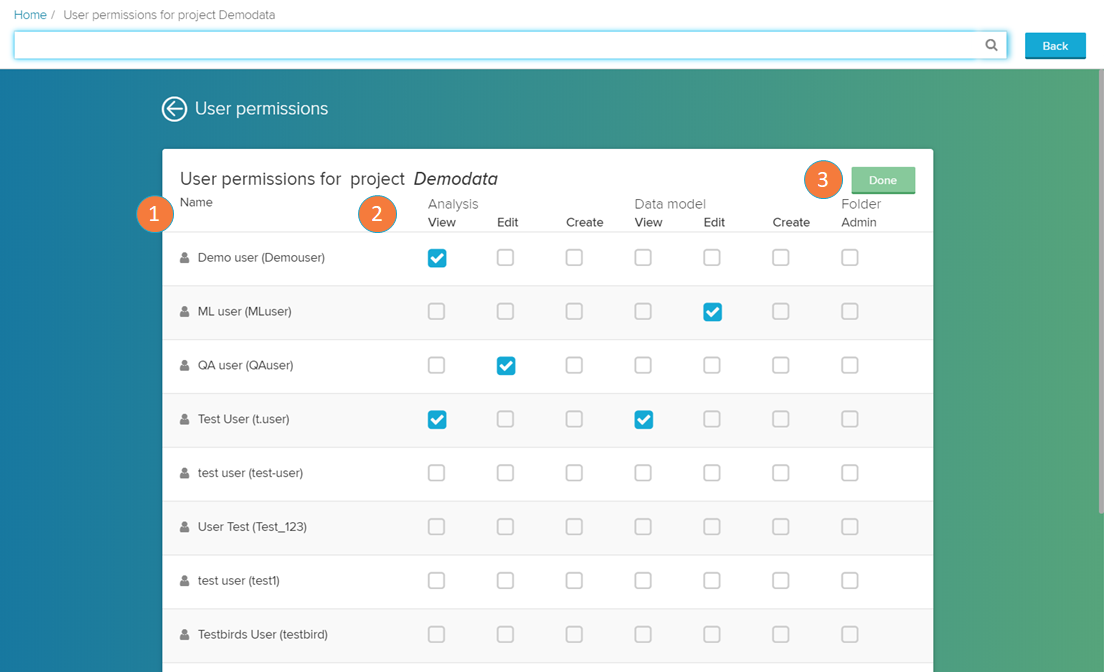
Task: Click the user icon beside ML user
Action: coord(185,312)
